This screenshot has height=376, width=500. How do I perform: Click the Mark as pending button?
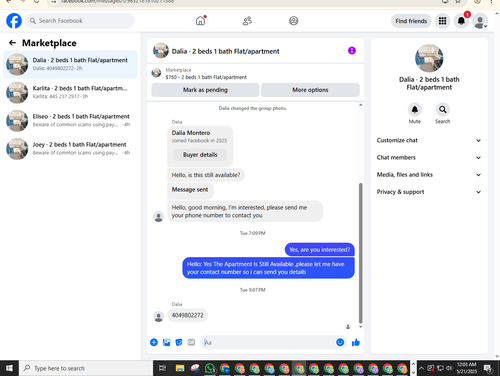pyautogui.click(x=205, y=90)
